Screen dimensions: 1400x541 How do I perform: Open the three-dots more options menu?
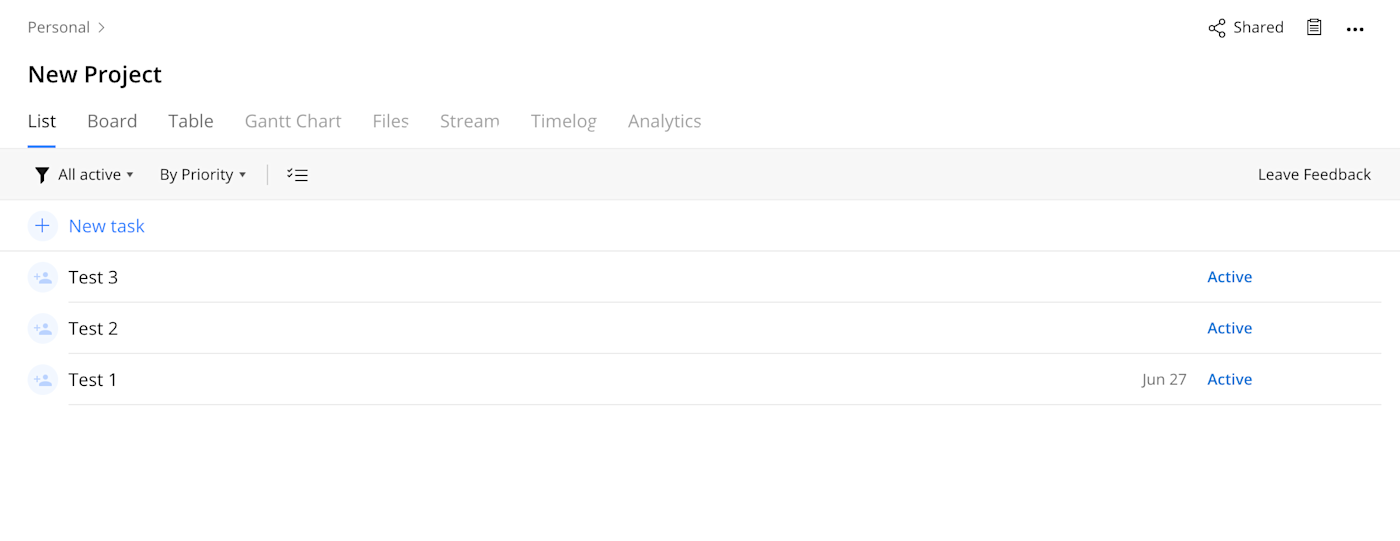click(x=1355, y=29)
